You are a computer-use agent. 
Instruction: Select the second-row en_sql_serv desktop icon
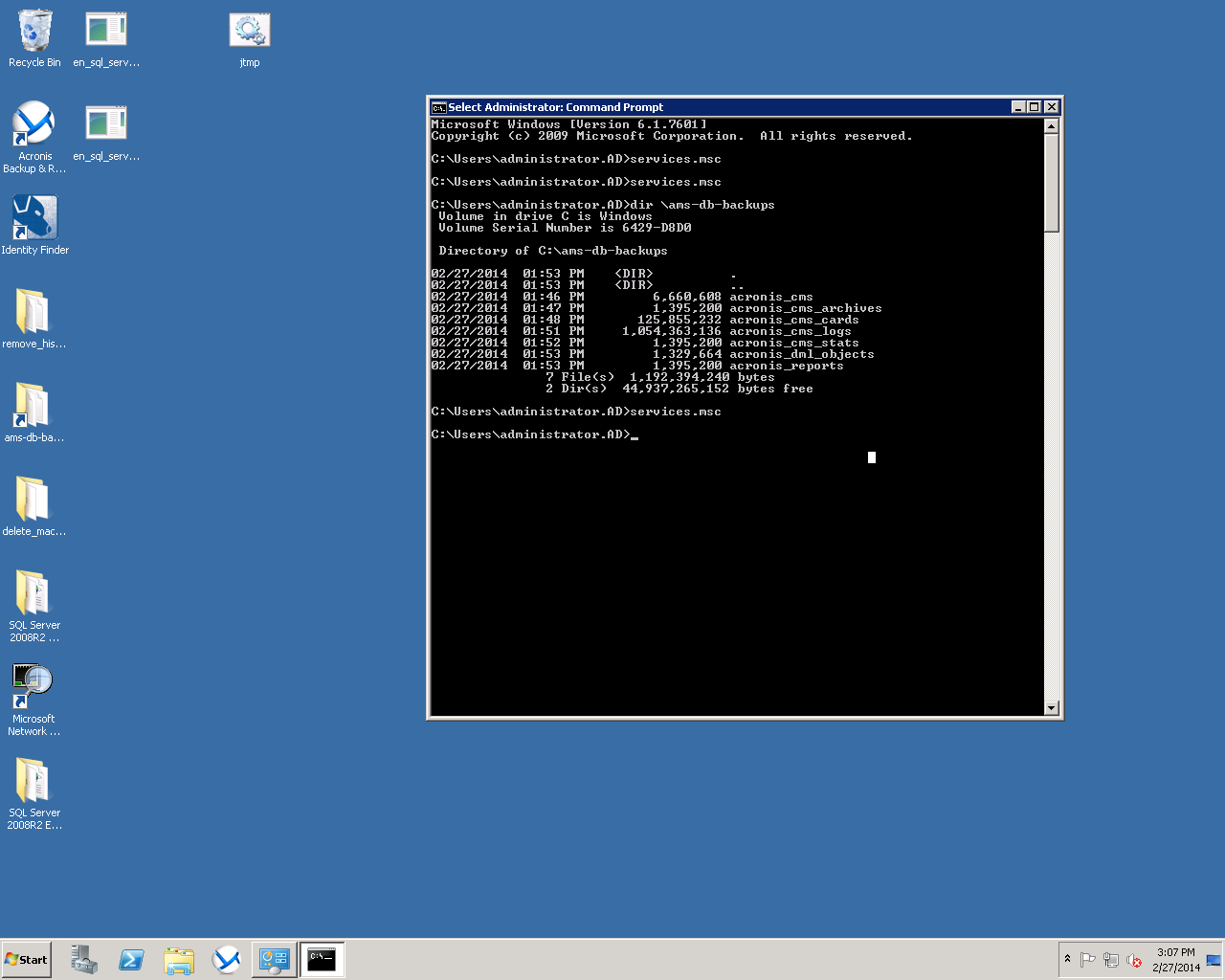click(x=106, y=133)
